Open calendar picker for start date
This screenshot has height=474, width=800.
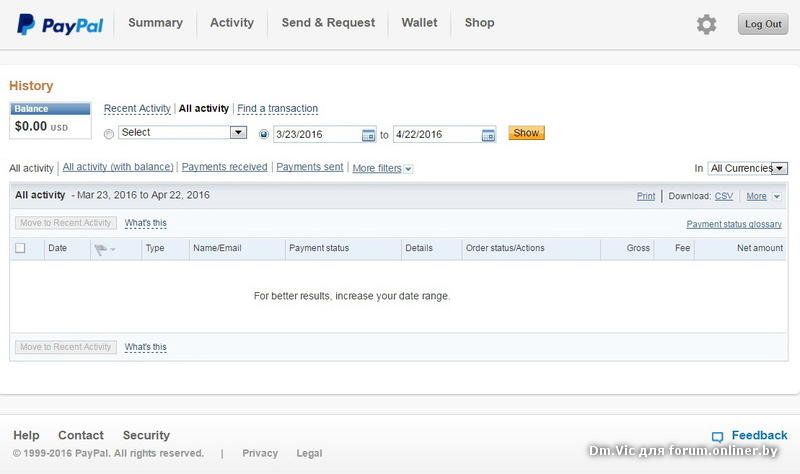(x=368, y=135)
